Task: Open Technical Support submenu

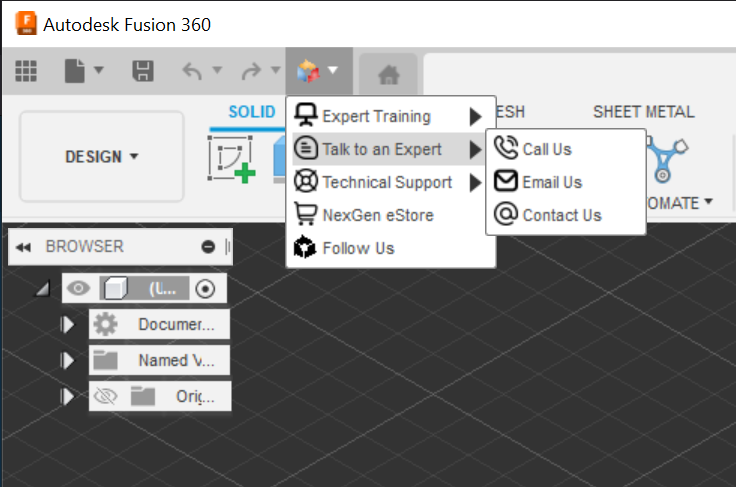Action: (x=391, y=182)
